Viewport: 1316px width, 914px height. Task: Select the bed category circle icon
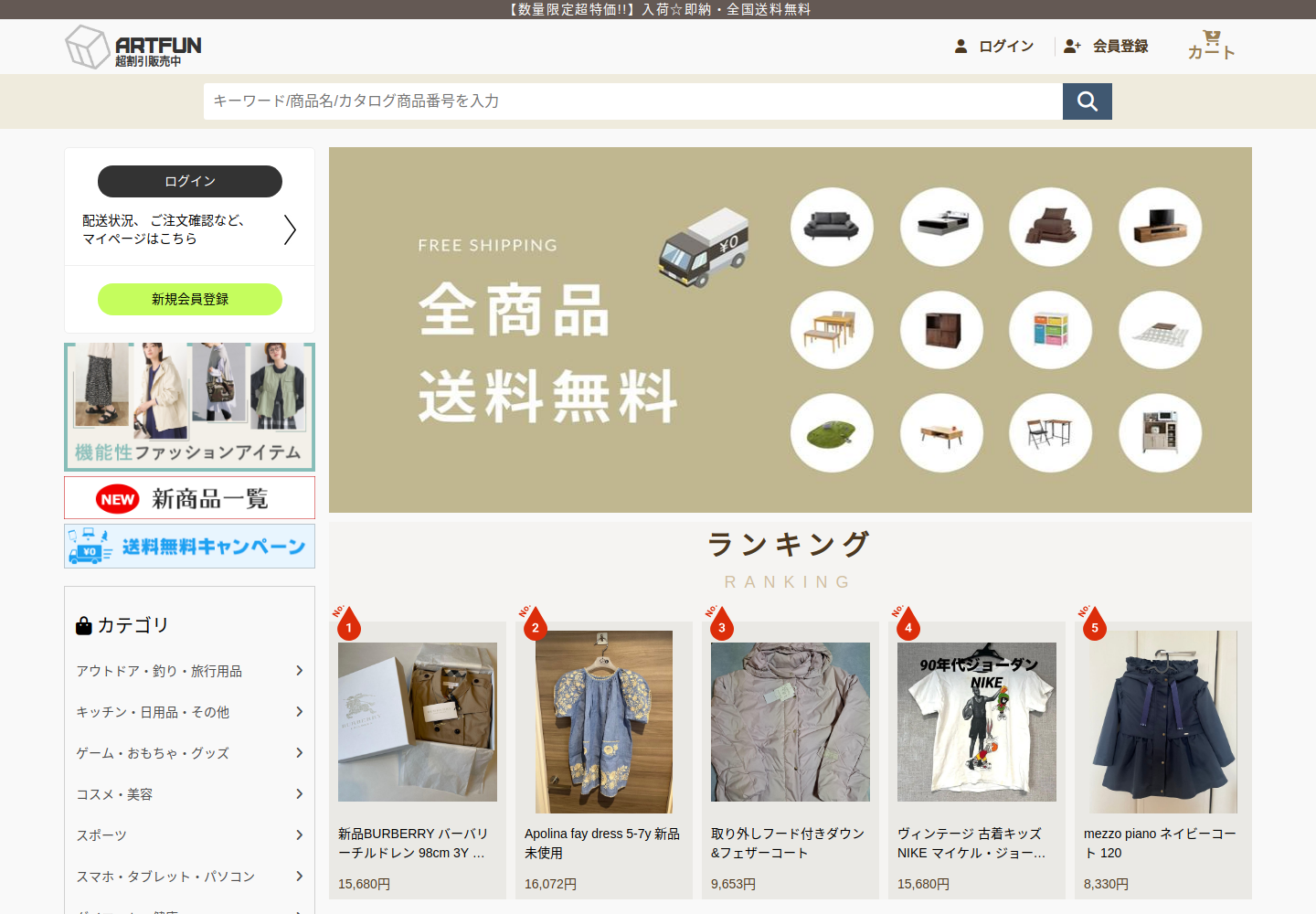(x=941, y=227)
